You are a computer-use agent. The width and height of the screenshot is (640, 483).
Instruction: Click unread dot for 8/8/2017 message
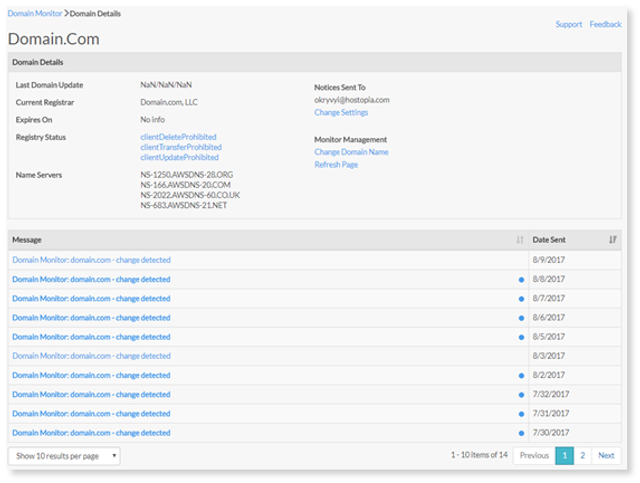pyautogui.click(x=521, y=280)
